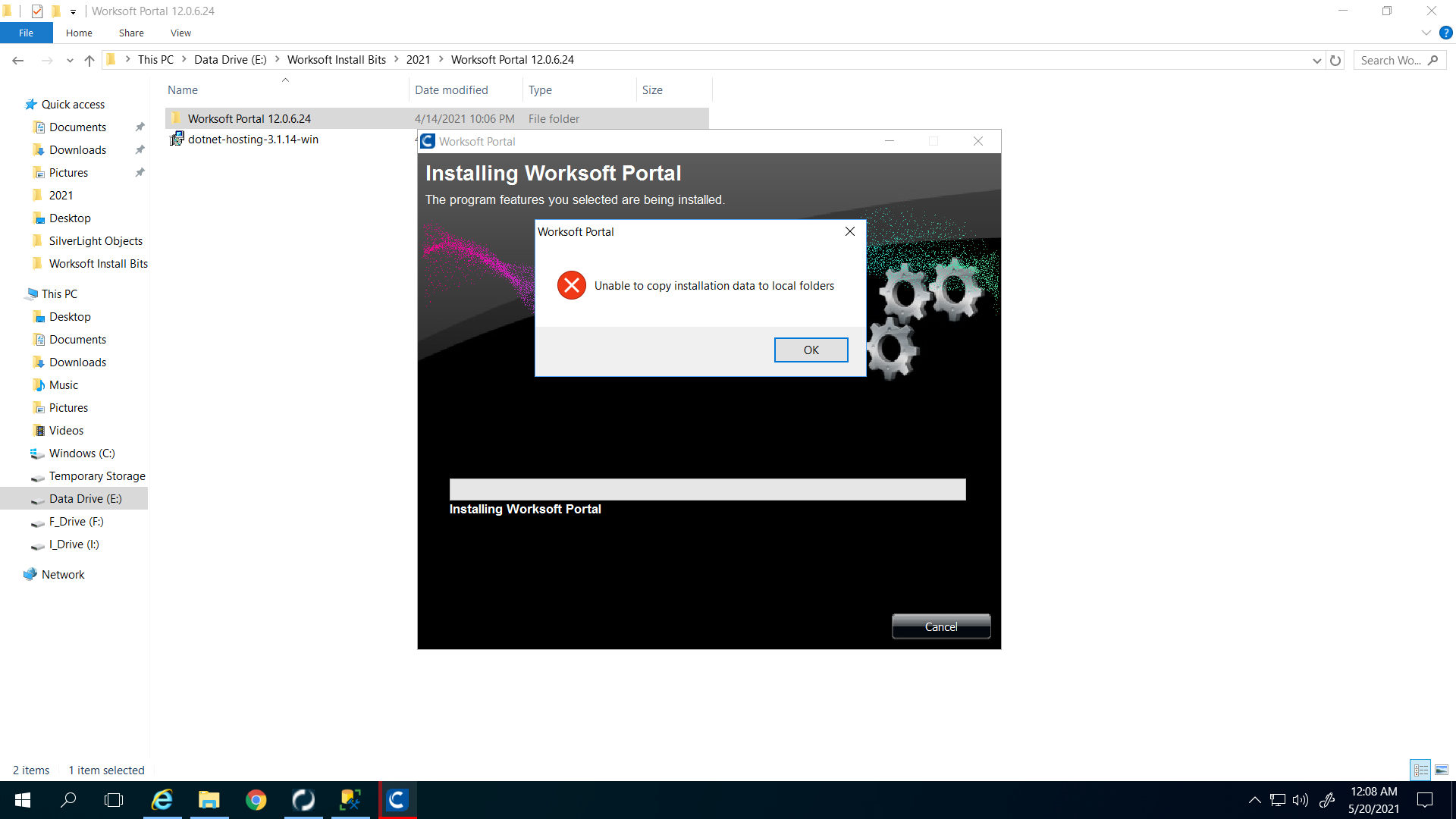Switch to large thumbnails view icon
The height and width of the screenshot is (819, 1456).
click(1442, 770)
